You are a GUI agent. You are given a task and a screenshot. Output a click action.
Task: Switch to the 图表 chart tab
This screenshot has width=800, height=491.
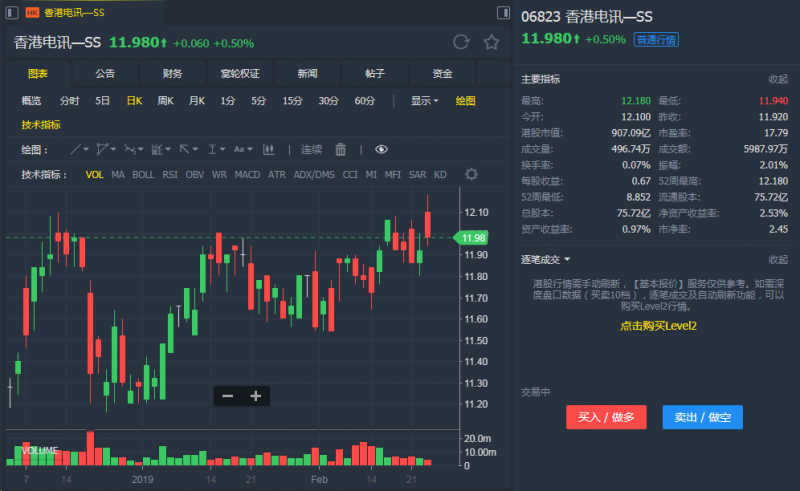(37, 73)
